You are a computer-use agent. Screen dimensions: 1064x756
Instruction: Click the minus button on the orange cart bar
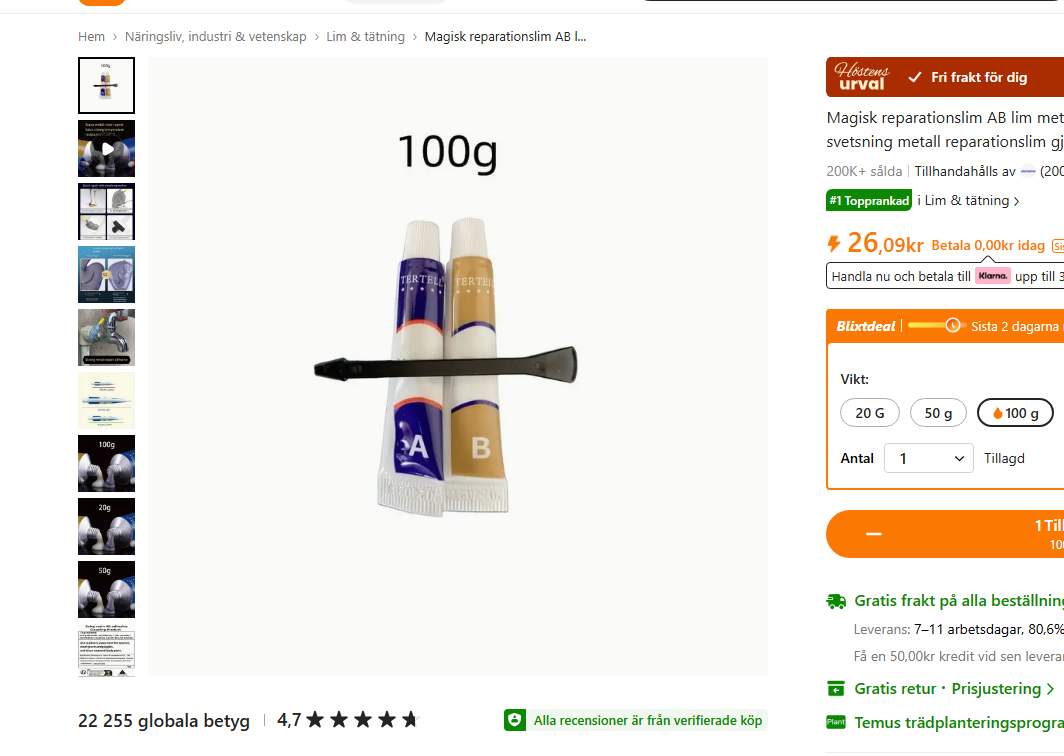[x=873, y=534]
